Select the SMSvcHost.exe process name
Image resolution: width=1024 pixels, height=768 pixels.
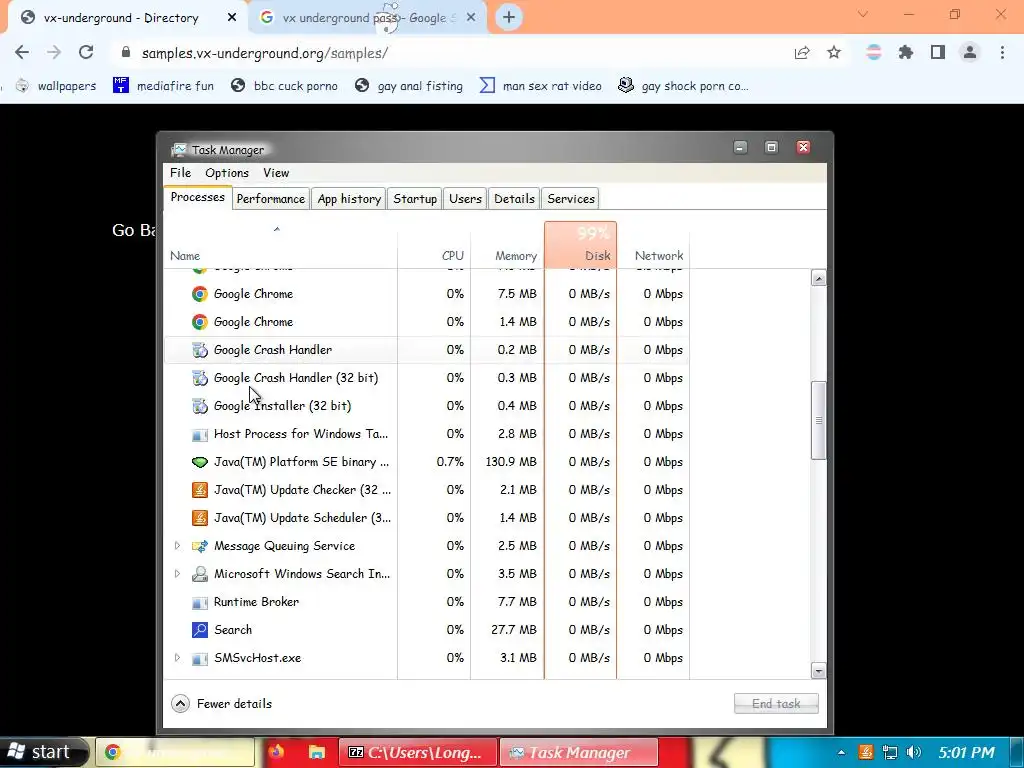(x=257, y=658)
